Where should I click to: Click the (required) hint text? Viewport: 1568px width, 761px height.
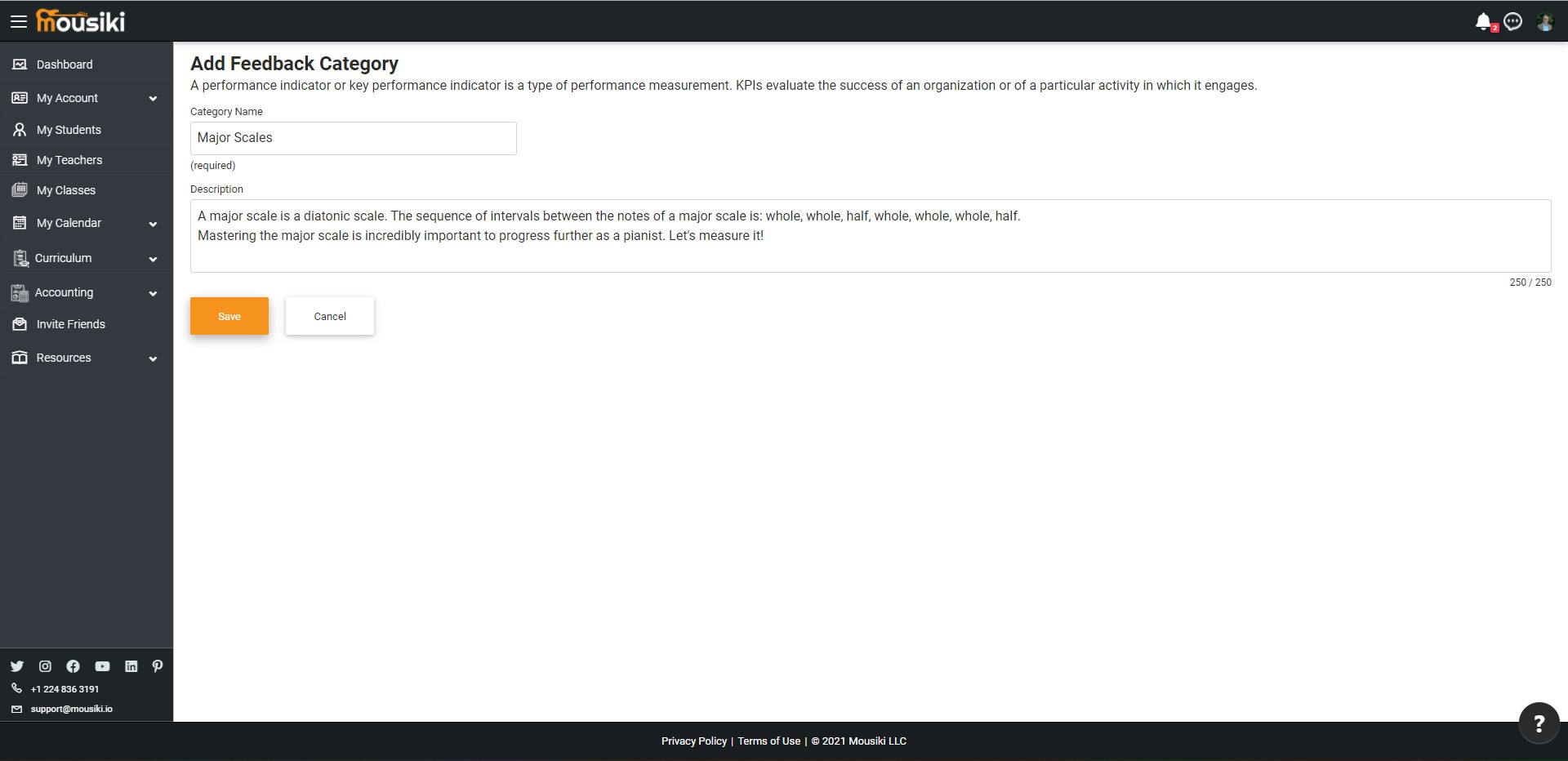click(x=213, y=166)
